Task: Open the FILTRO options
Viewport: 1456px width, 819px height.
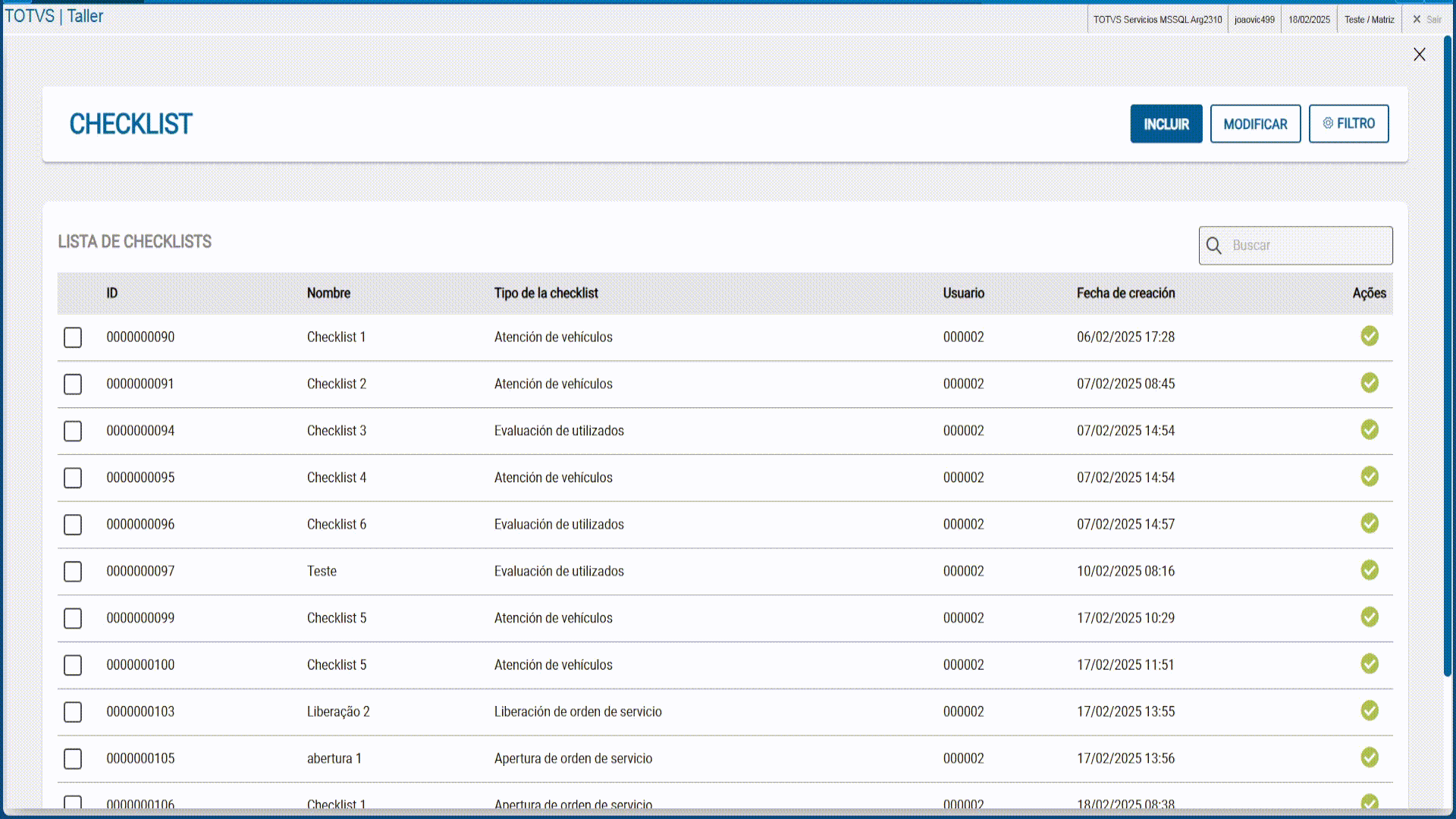Action: click(1348, 124)
